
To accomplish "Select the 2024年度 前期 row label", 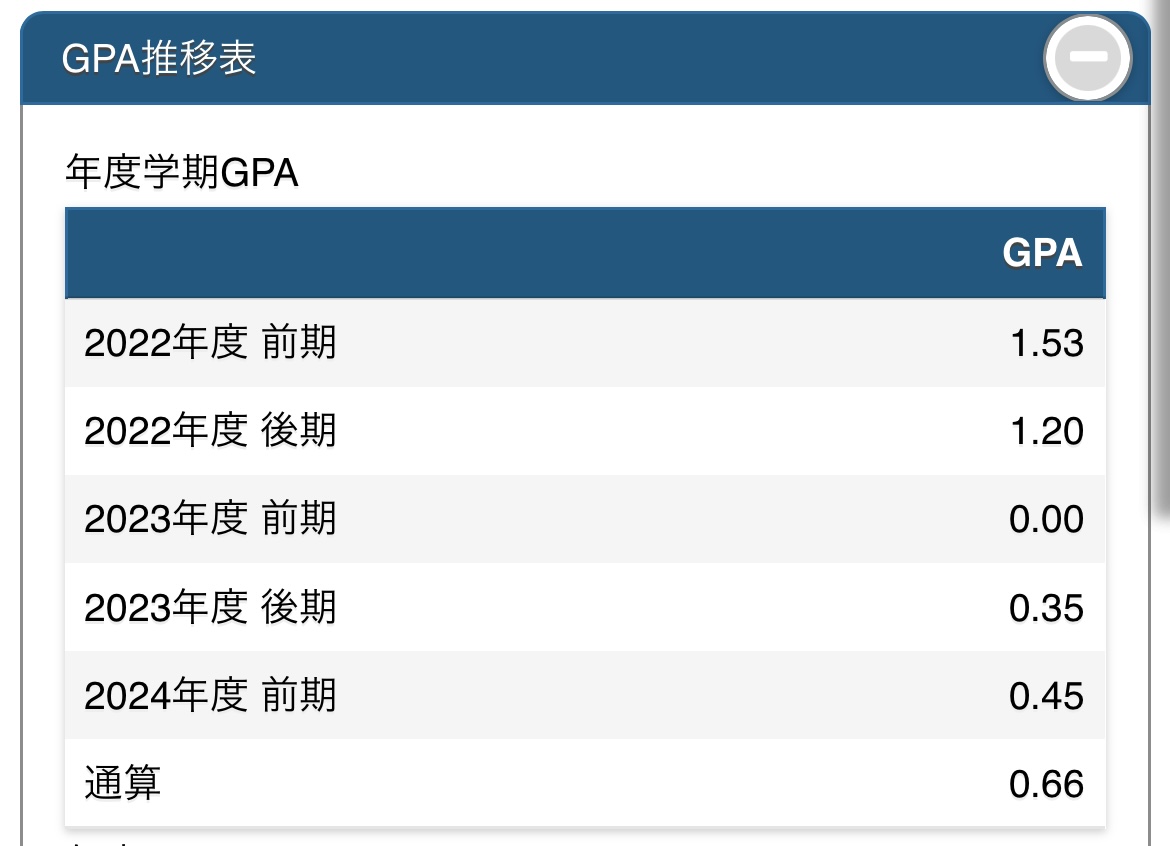I will pyautogui.click(x=210, y=695).
